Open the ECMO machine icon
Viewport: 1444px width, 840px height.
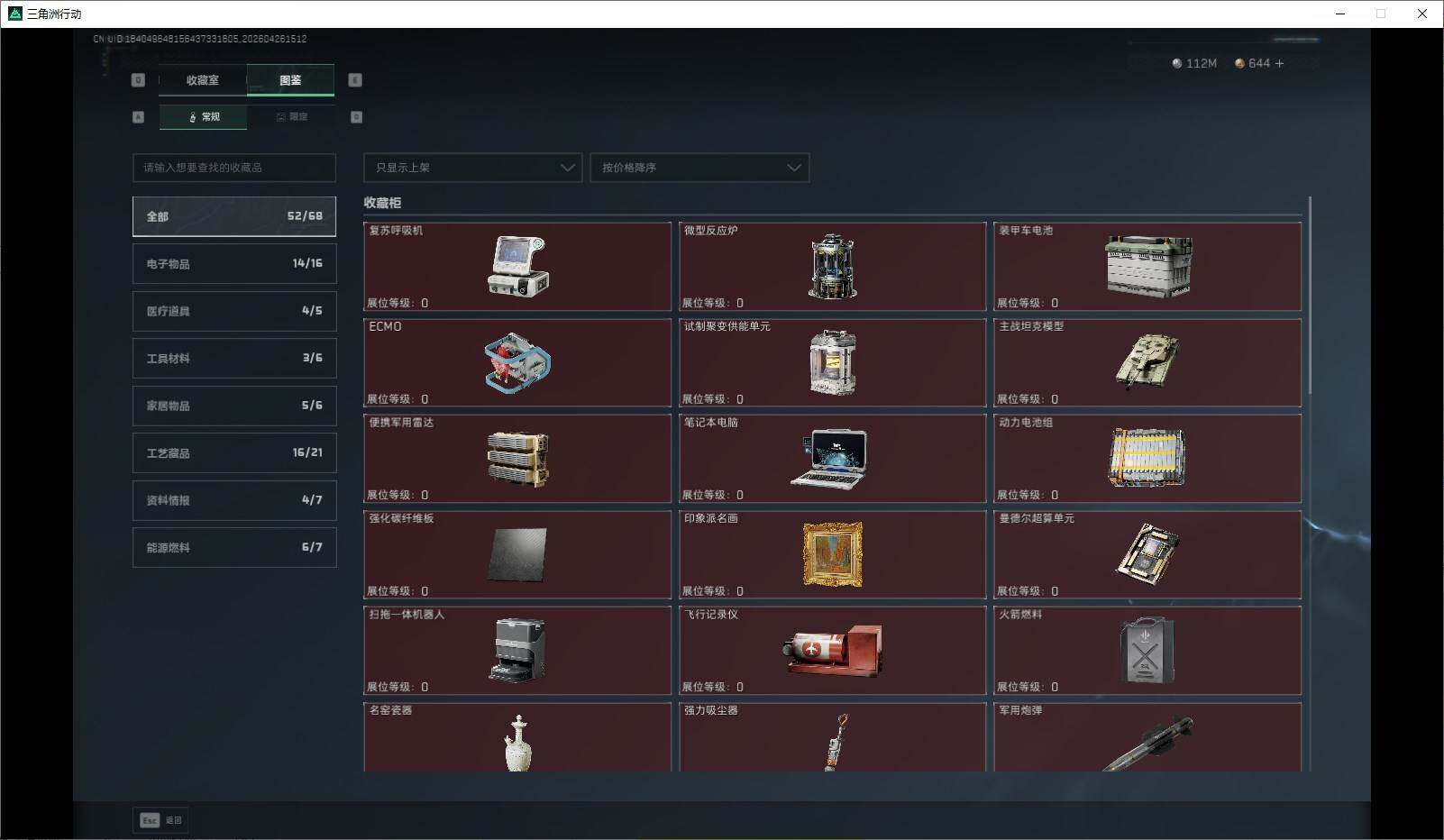point(517,362)
